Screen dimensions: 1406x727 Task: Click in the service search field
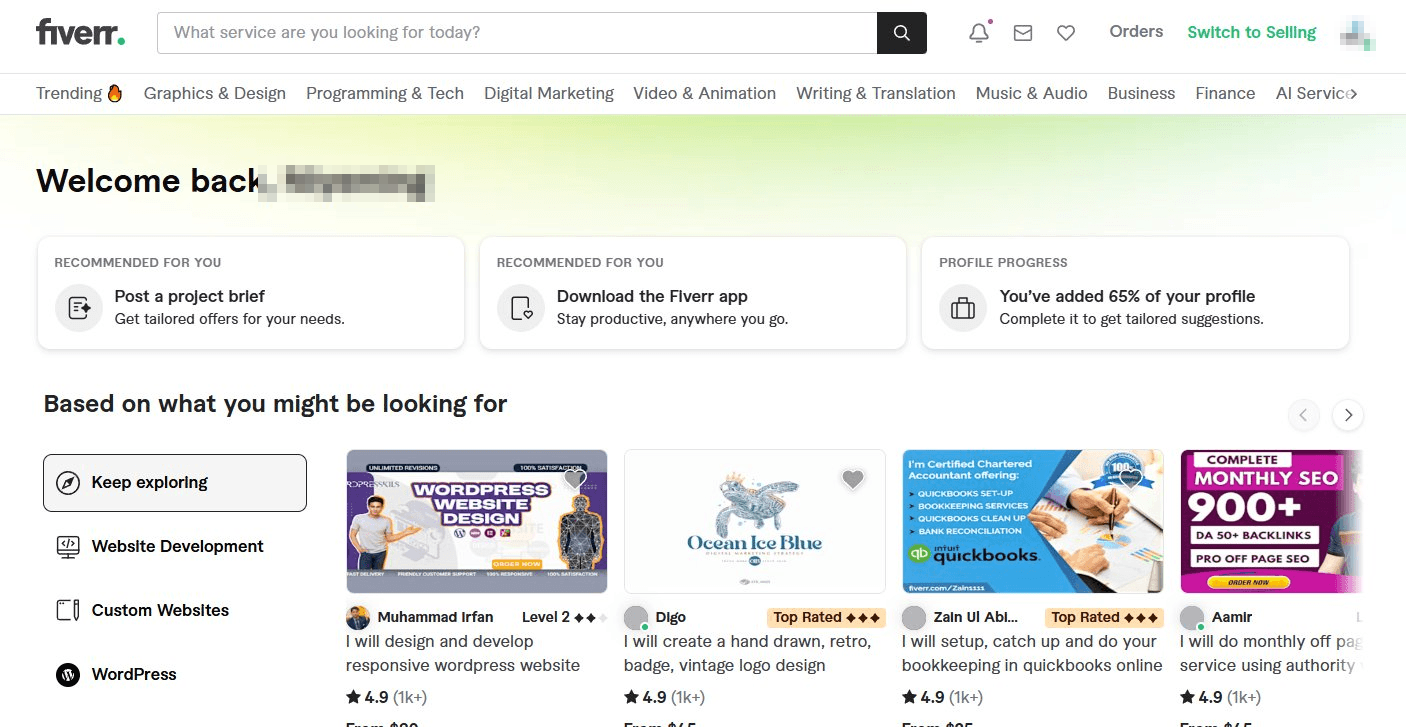coord(517,33)
